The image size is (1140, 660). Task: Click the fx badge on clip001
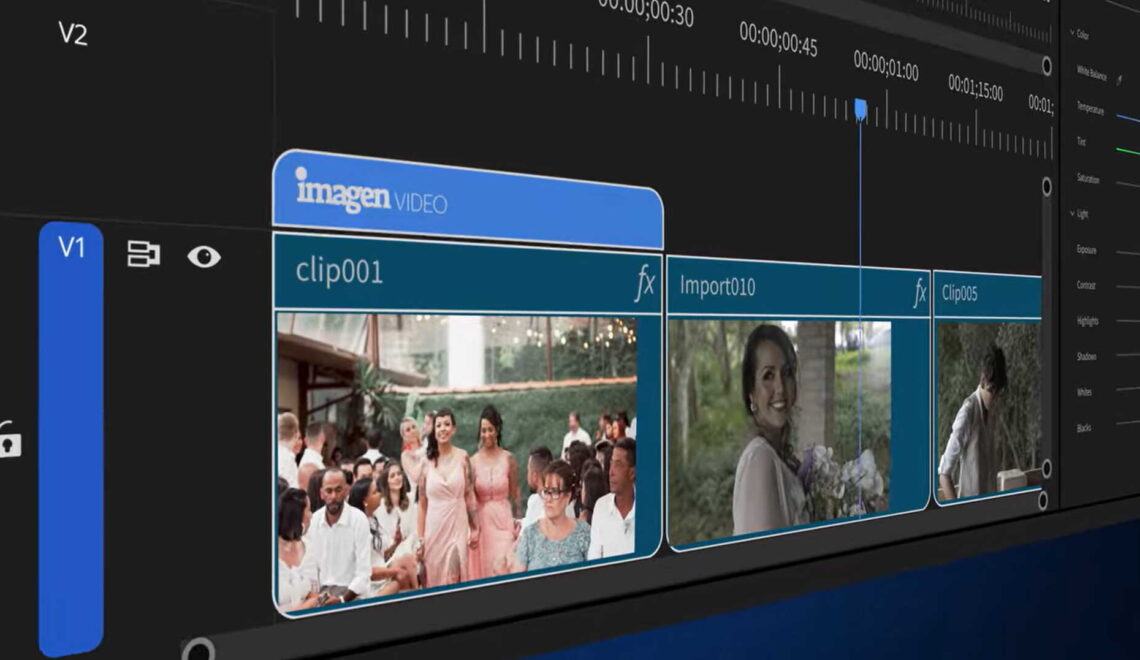pos(645,285)
